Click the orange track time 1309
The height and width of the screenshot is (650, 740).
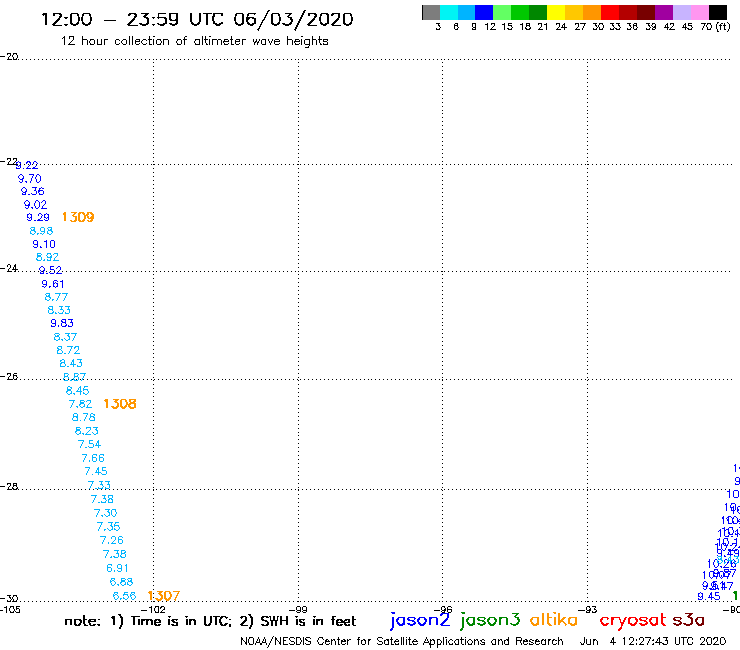pyautogui.click(x=78, y=217)
